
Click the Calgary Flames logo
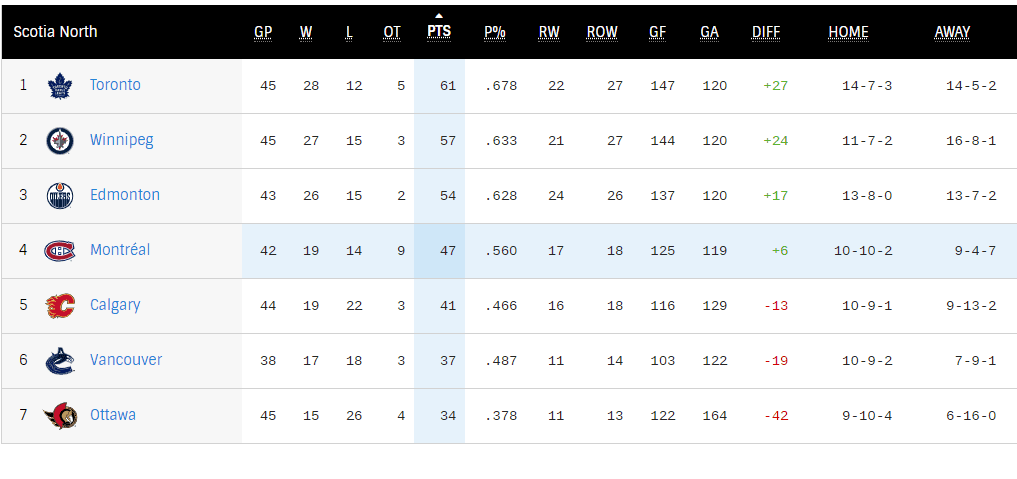[x=60, y=305]
